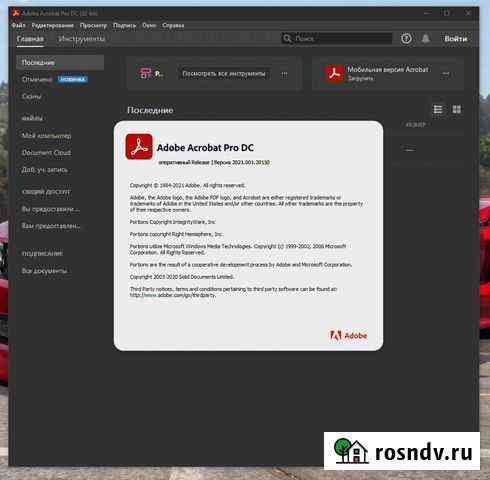Switch to grid thumbnail view icon
The image size is (490, 480).
tap(456, 109)
